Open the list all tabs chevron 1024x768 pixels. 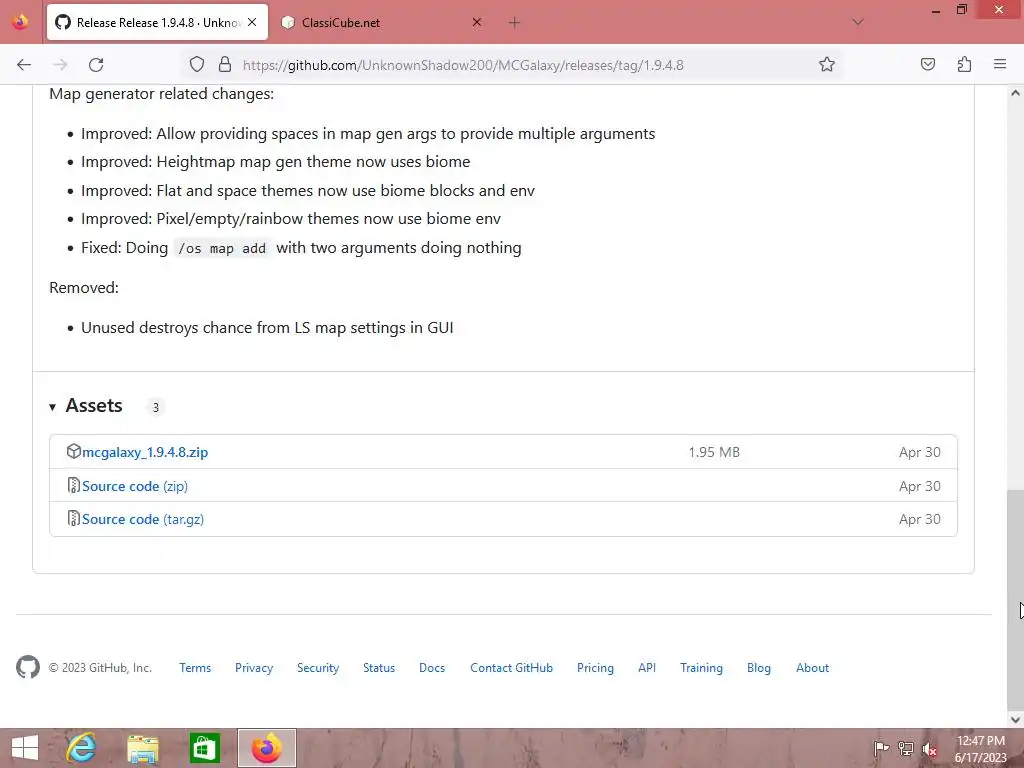[x=858, y=22]
